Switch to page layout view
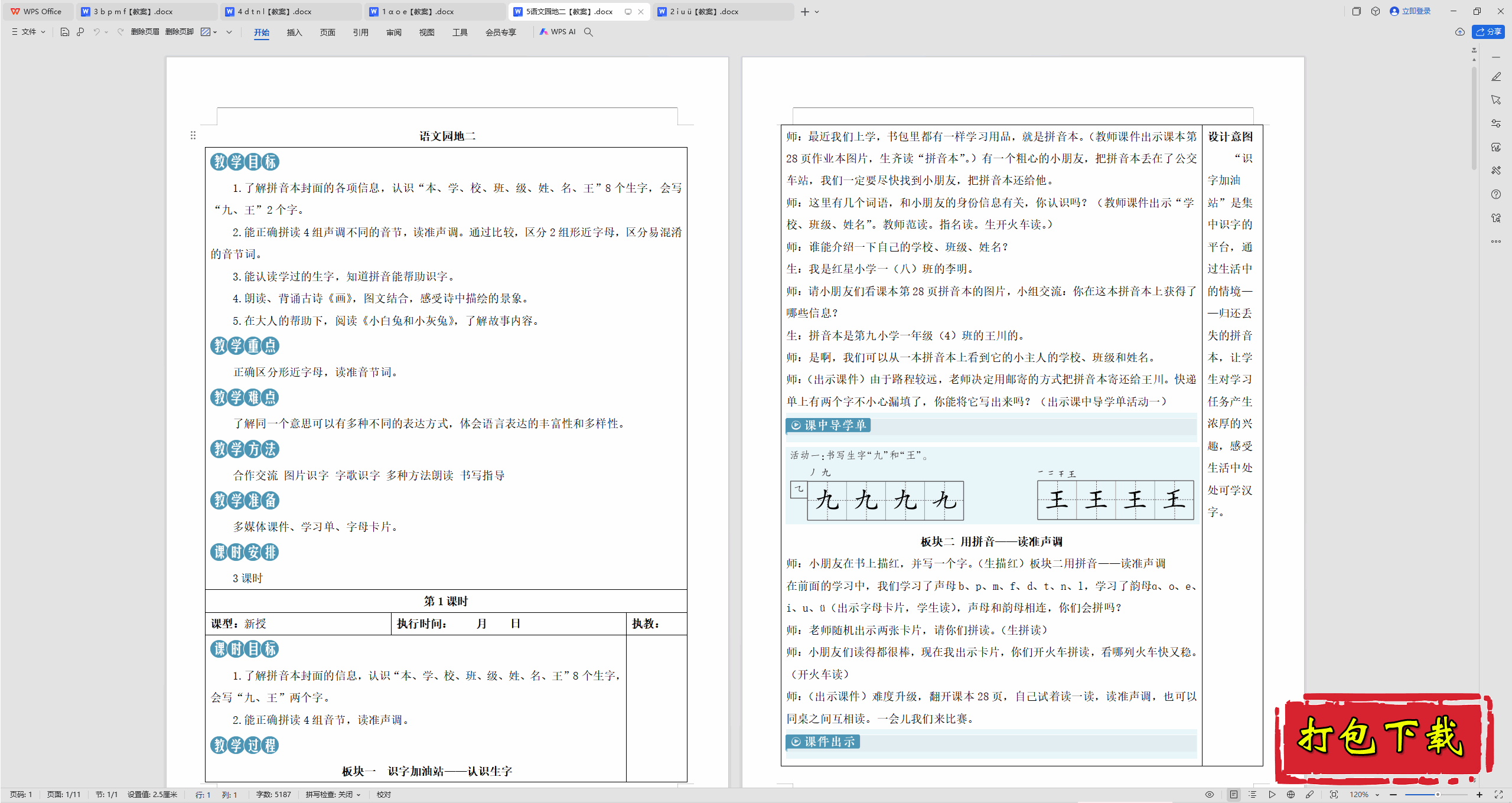 [1234, 795]
